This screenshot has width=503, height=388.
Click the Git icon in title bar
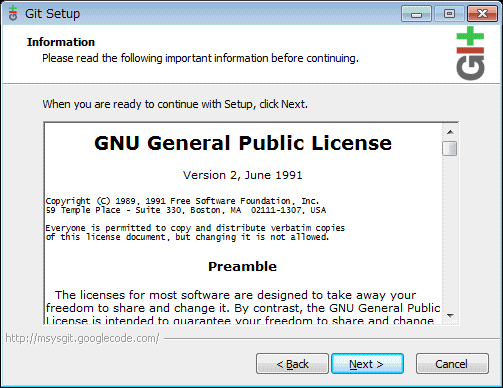coord(13,13)
